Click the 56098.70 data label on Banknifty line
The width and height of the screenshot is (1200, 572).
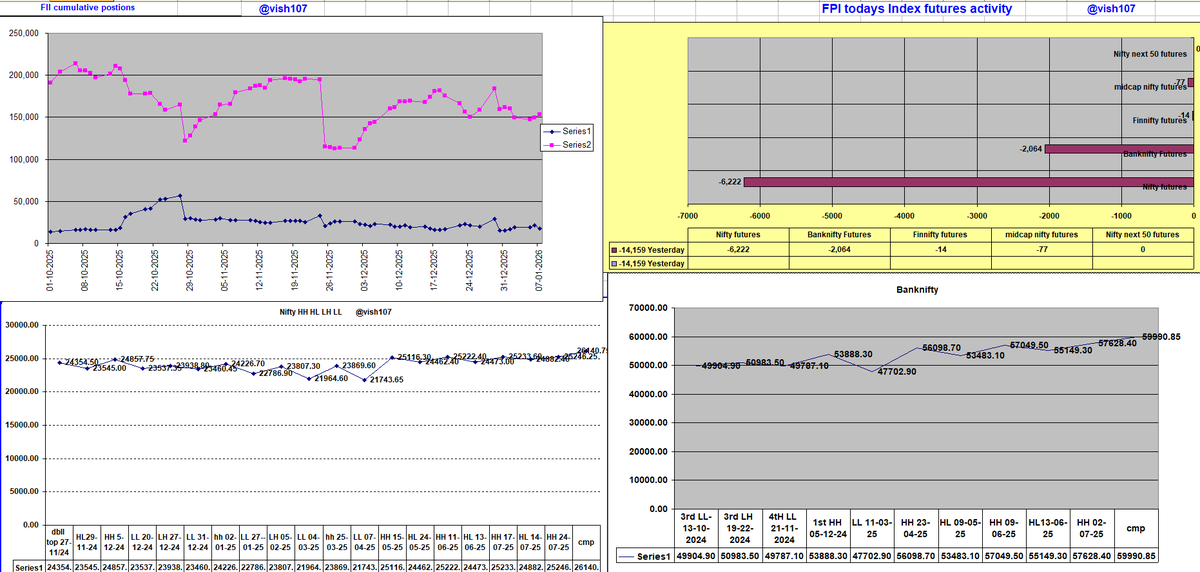[x=942, y=347]
